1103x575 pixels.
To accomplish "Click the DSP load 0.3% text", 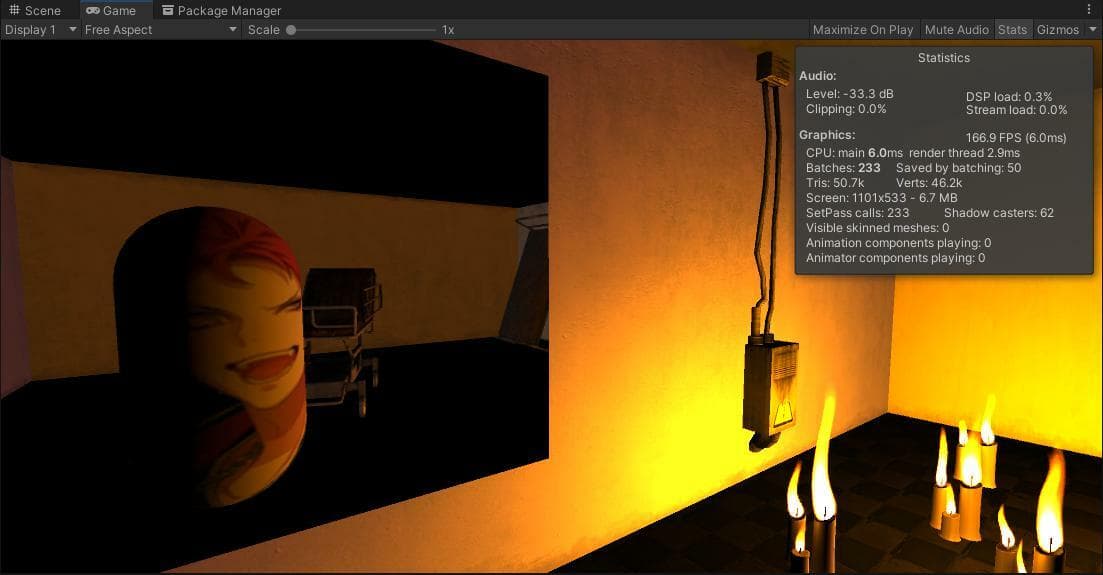I will 1009,96.
